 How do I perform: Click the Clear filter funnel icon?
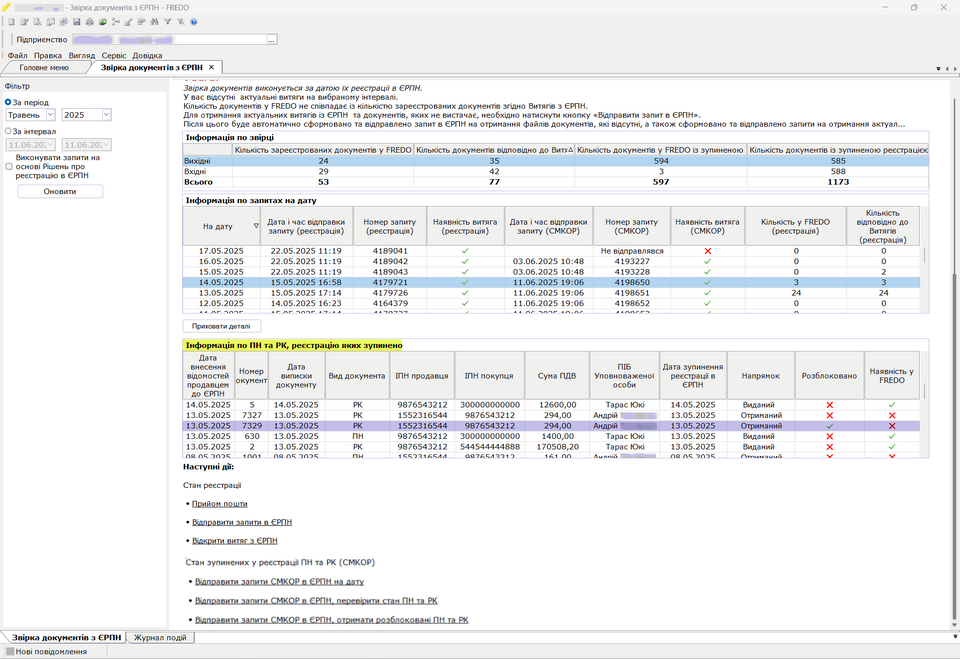(x=181, y=21)
